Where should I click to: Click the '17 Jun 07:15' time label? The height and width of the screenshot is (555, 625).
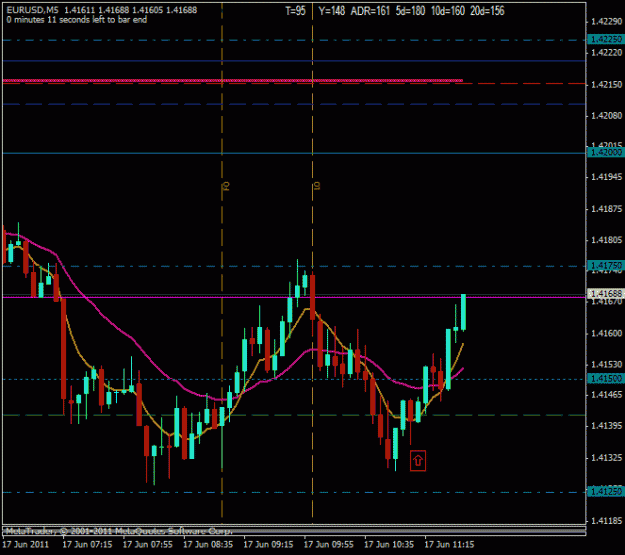point(87,545)
